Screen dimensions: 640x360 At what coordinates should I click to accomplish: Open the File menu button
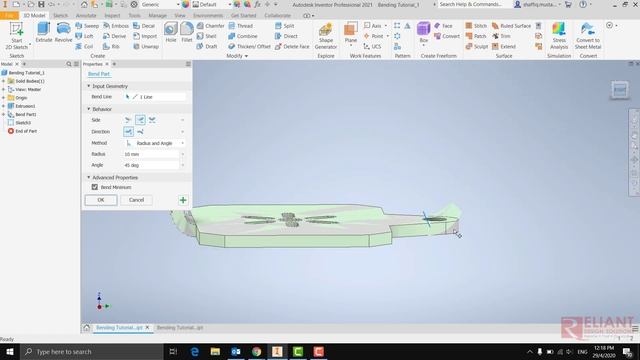[9, 16]
